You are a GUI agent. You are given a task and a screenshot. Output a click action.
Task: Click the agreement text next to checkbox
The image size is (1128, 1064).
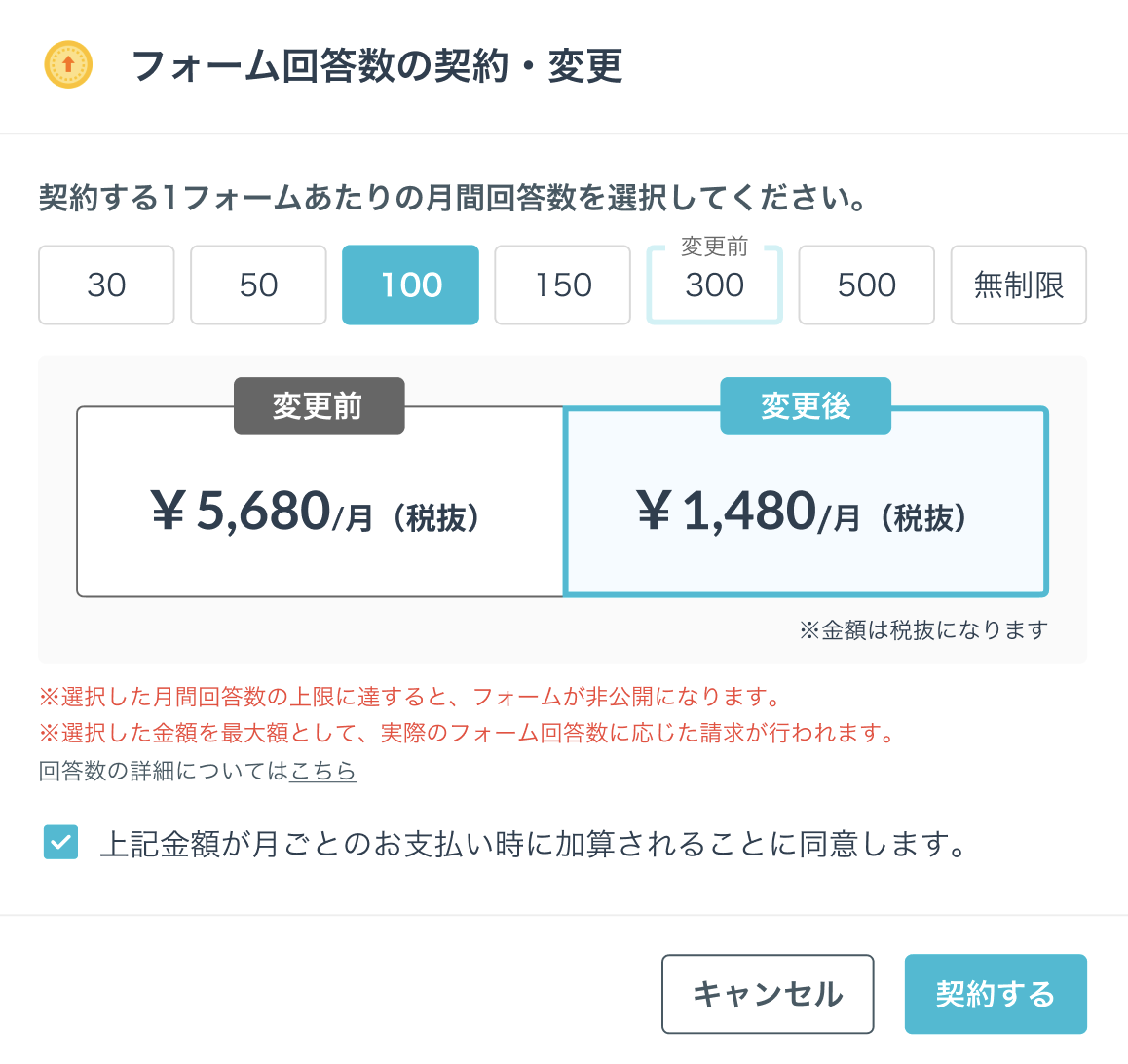pos(533,843)
